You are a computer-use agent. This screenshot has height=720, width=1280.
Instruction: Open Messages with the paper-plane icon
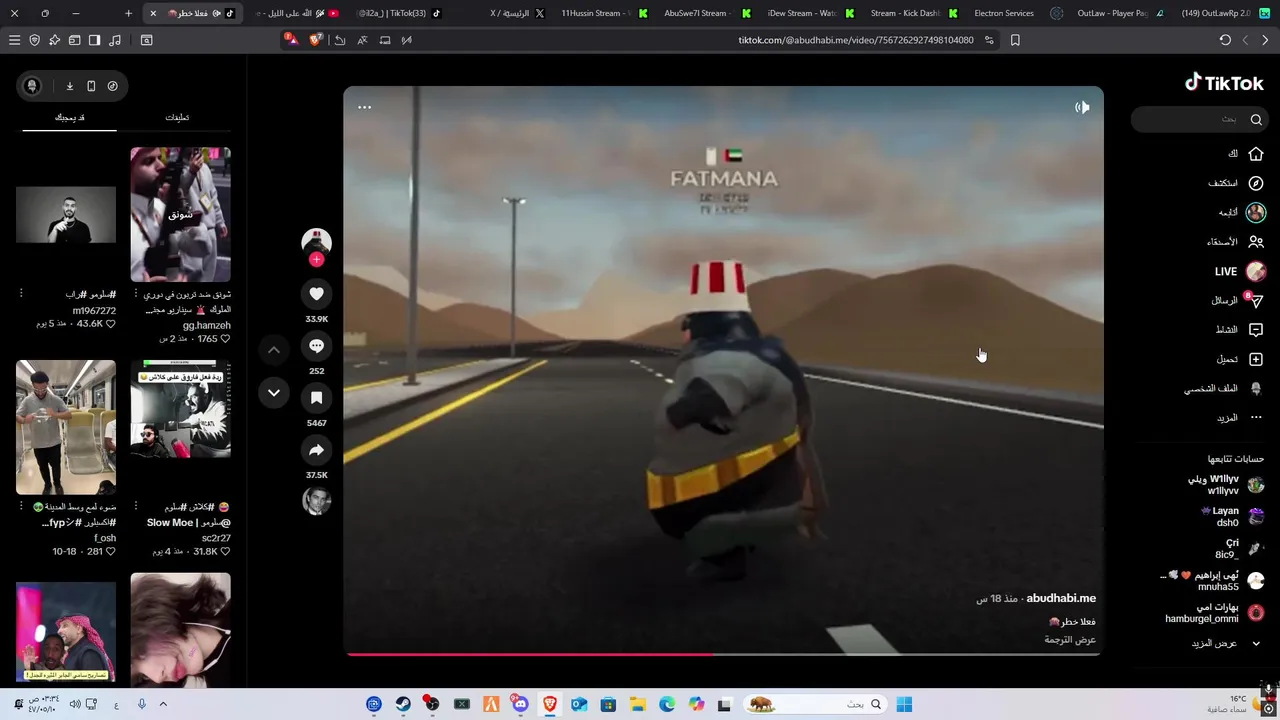pyautogui.click(x=1256, y=300)
